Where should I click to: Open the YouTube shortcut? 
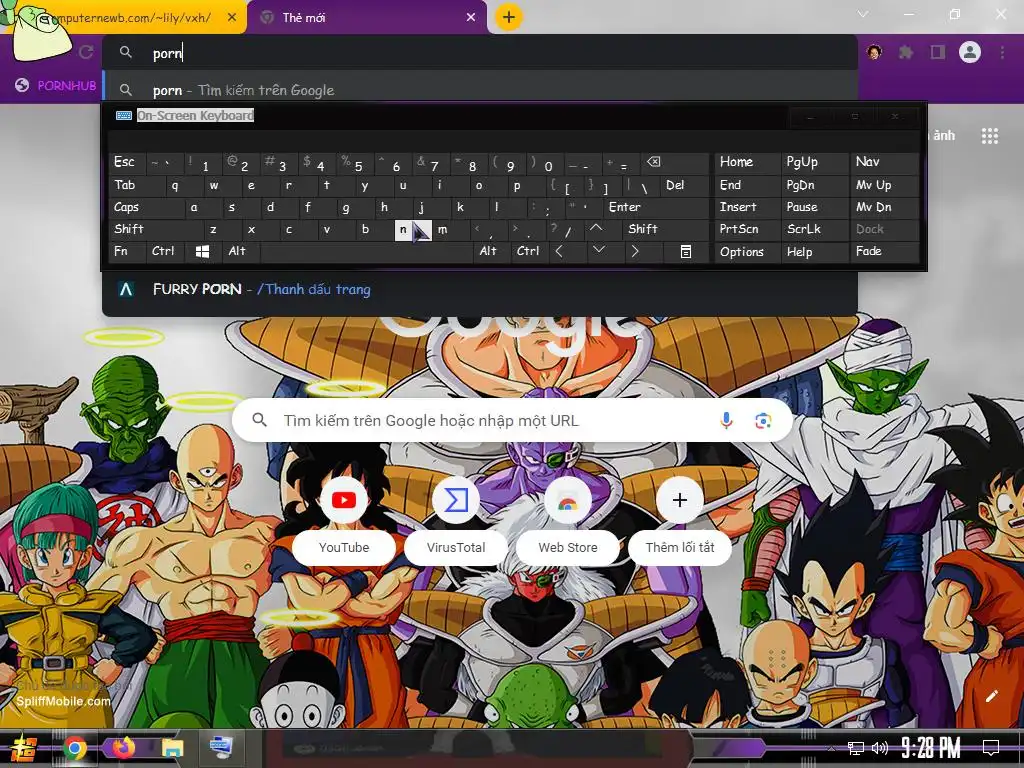pyautogui.click(x=344, y=519)
